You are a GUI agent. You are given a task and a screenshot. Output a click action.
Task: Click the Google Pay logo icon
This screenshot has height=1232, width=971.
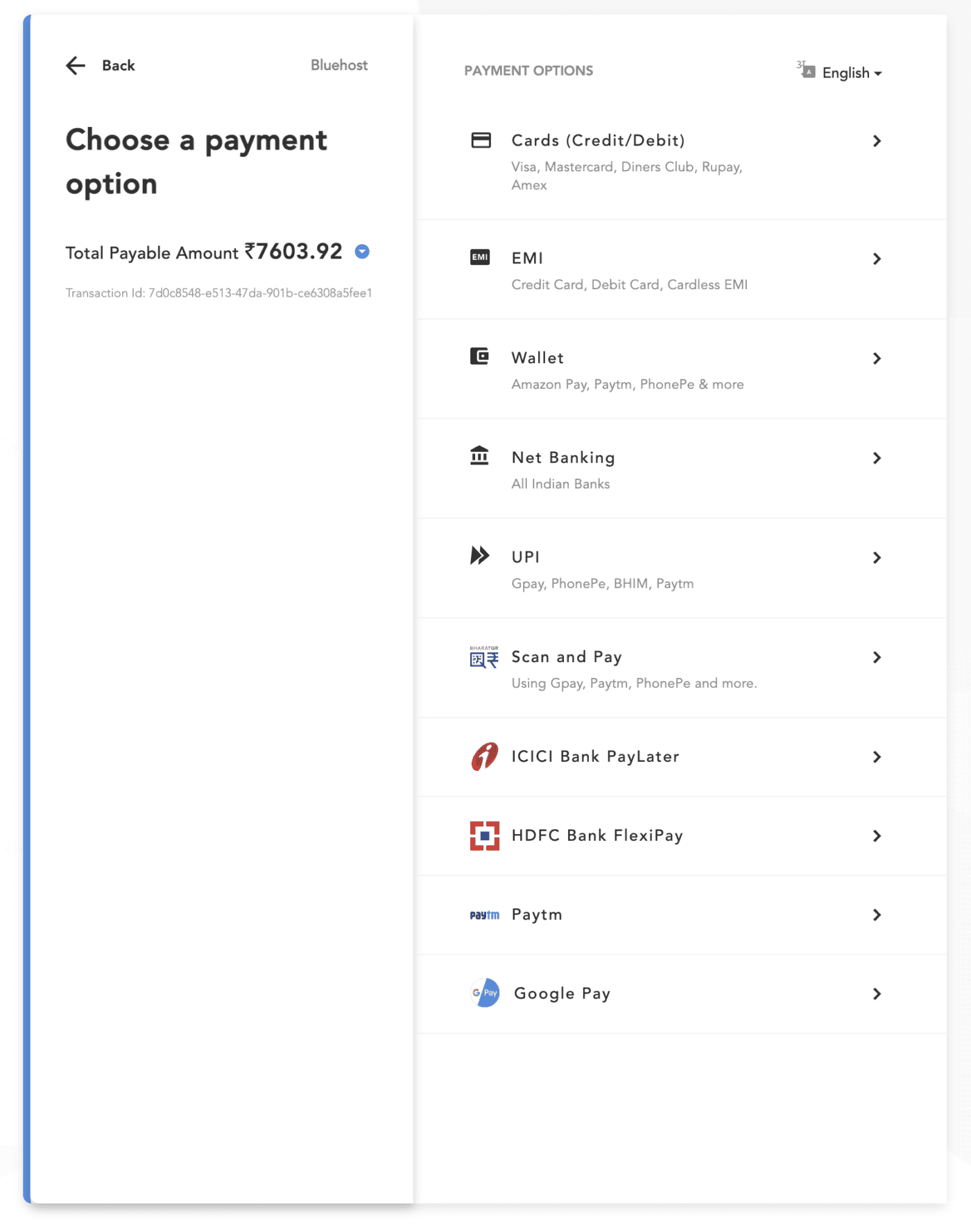point(485,993)
